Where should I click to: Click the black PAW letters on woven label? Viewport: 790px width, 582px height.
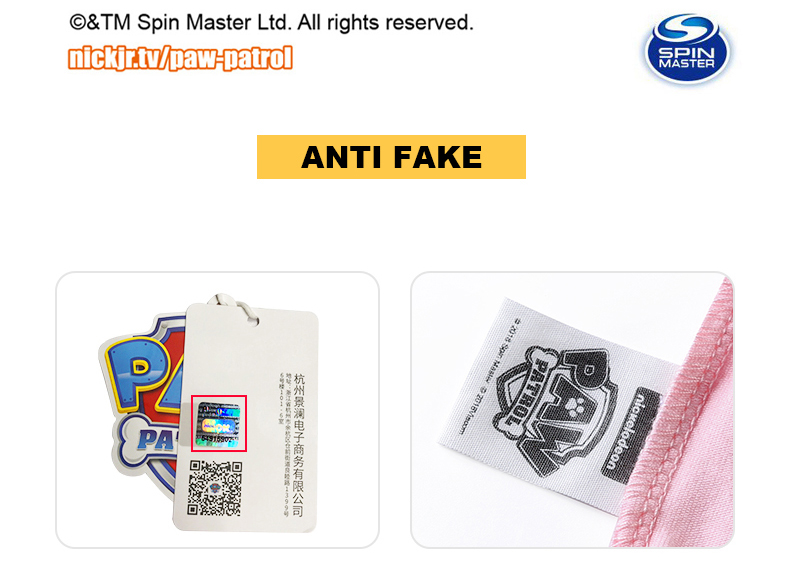pyautogui.click(x=569, y=413)
